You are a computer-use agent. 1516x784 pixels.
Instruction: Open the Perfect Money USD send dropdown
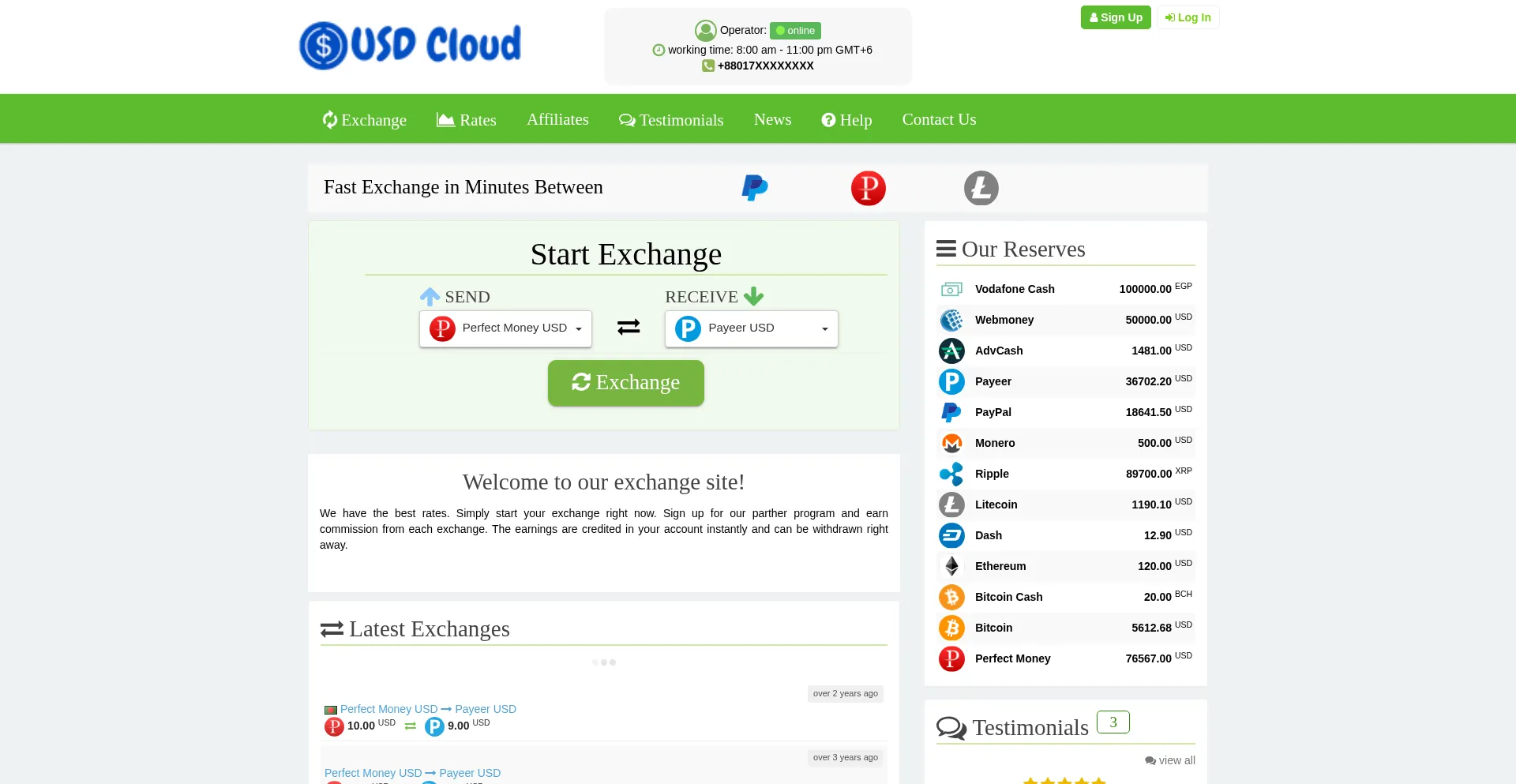click(505, 328)
